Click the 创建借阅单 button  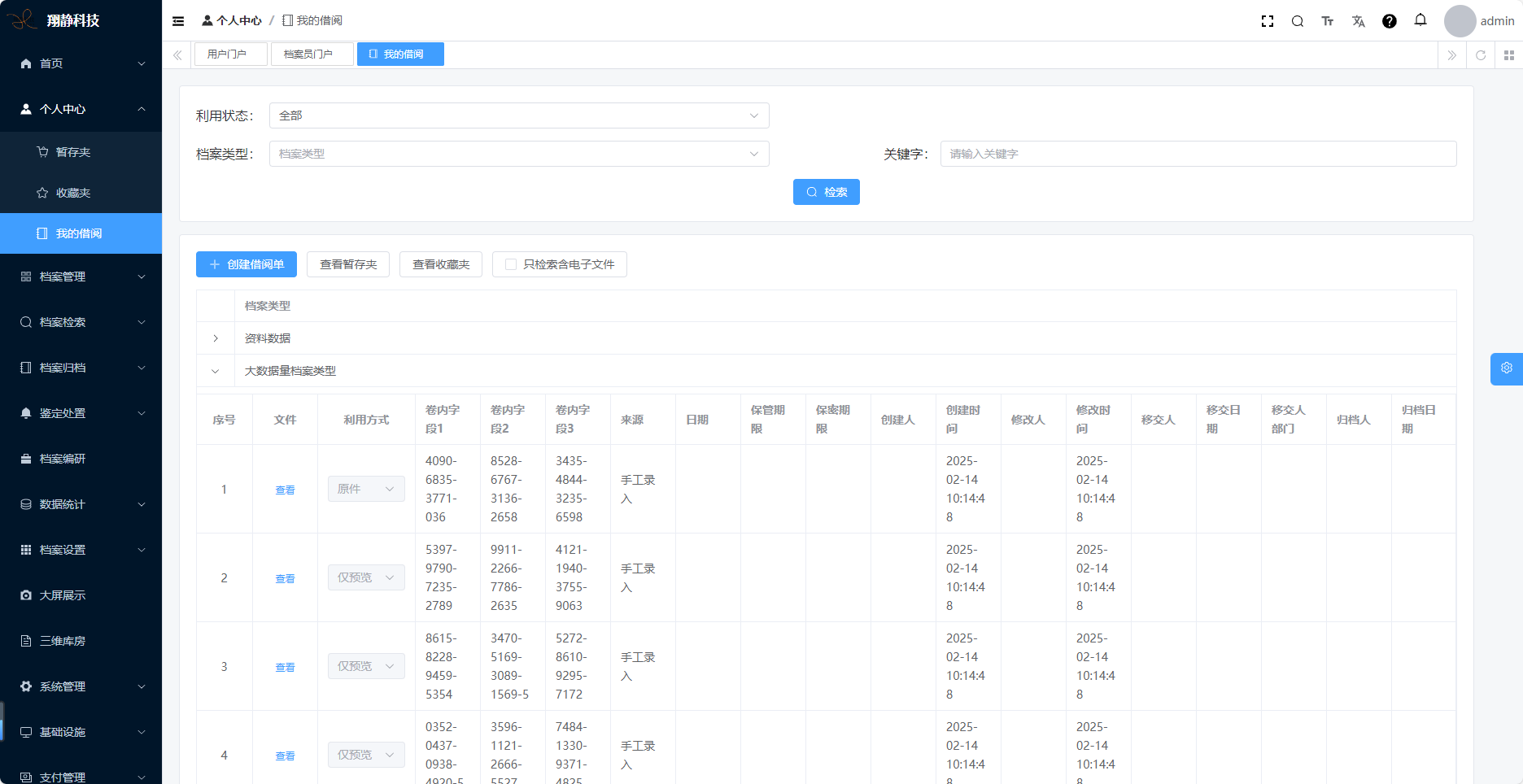247,264
